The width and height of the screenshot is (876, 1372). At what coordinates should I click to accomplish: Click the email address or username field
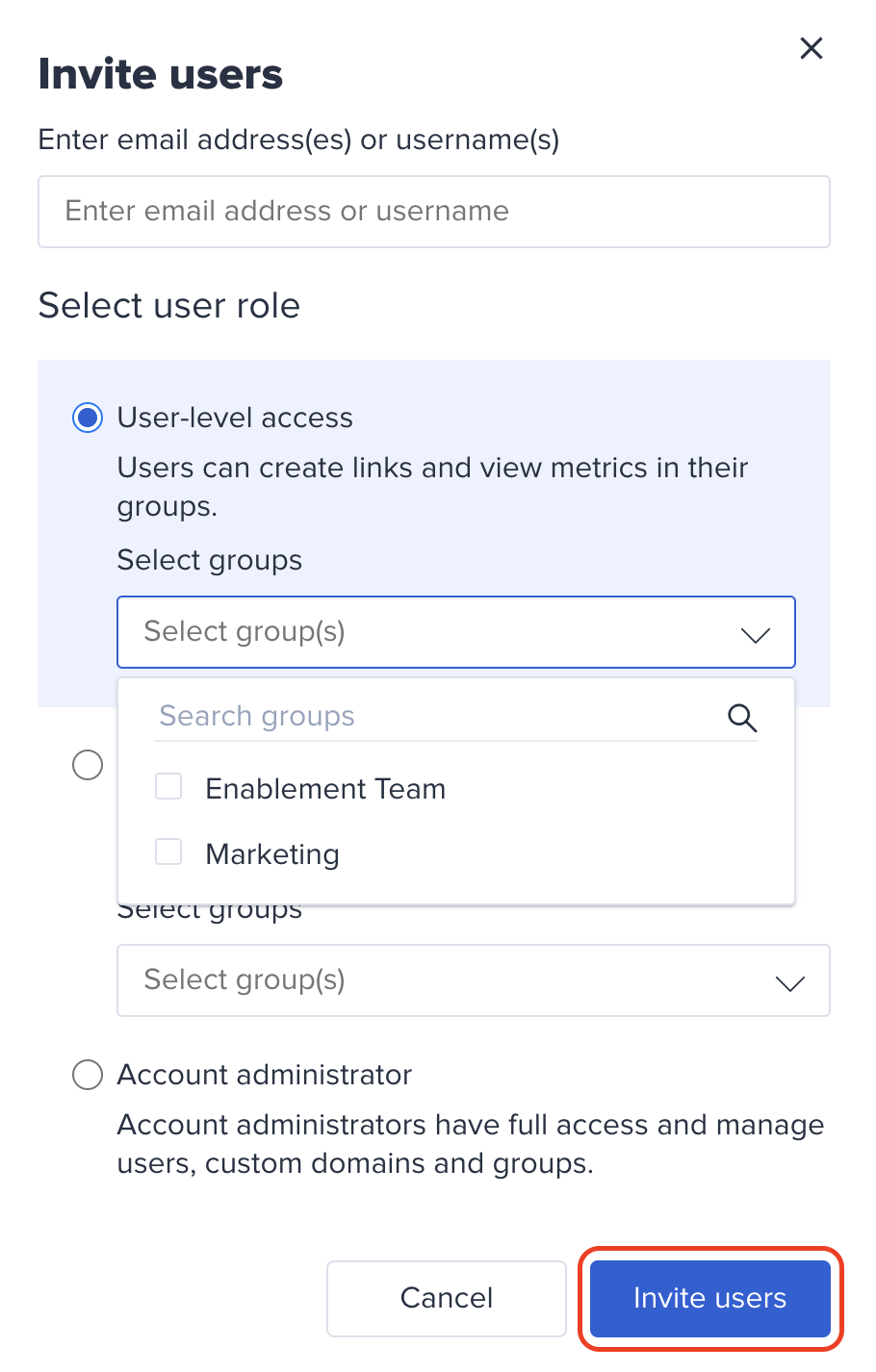(434, 212)
